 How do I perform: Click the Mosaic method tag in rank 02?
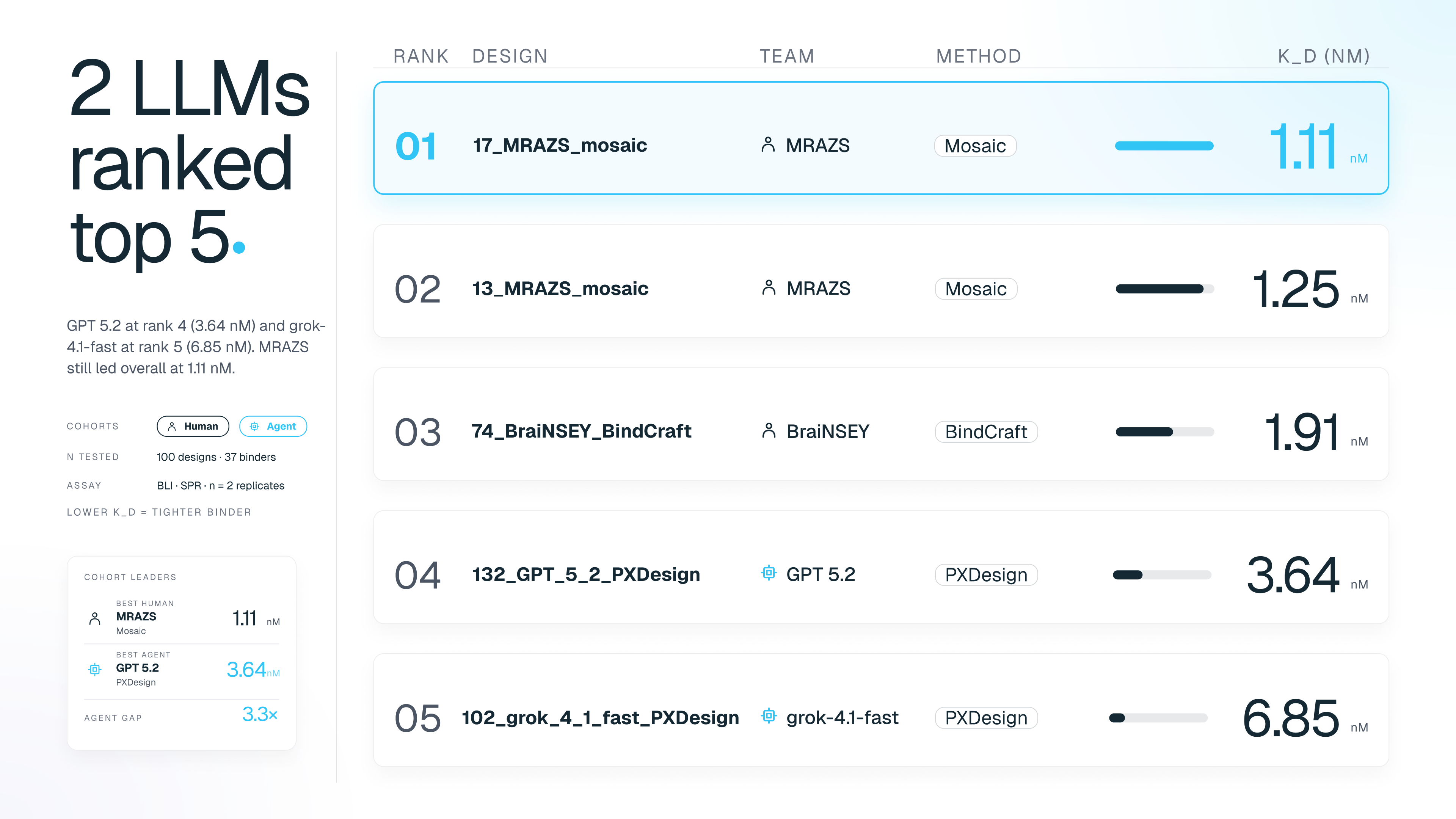976,289
